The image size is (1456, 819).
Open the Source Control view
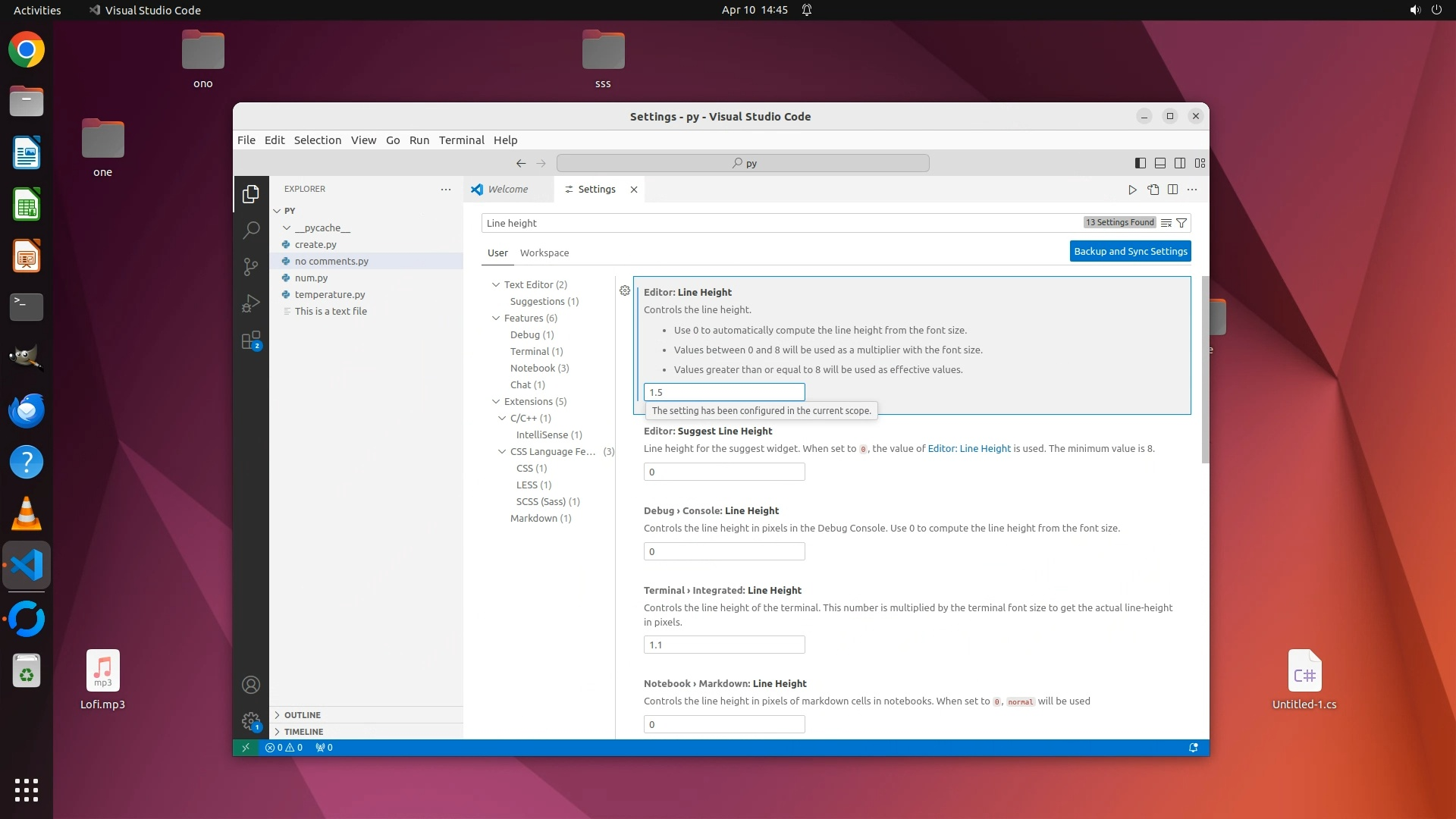point(251,266)
